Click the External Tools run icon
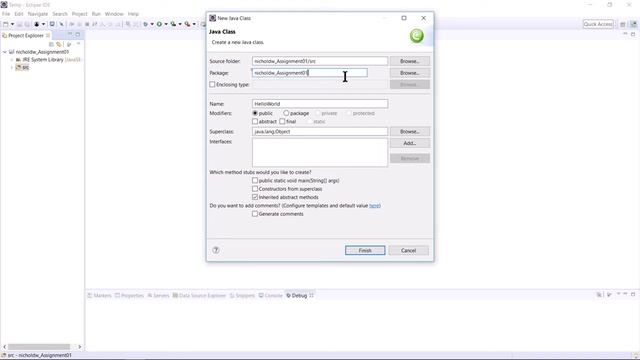 coord(187,24)
